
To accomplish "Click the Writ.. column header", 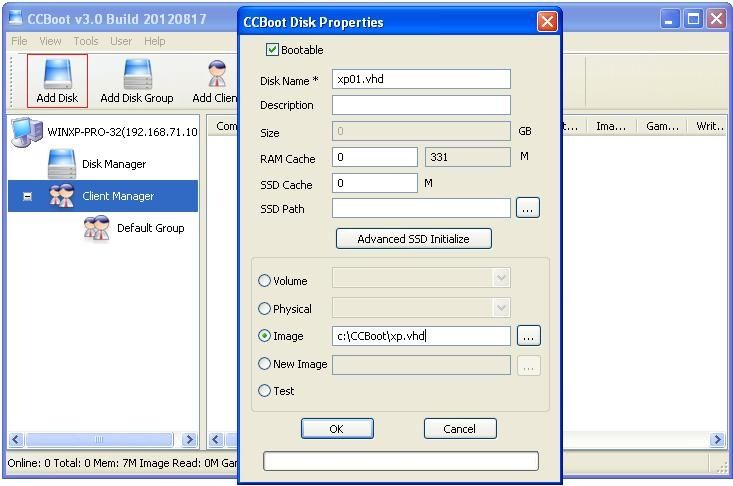I will click(x=709, y=126).
